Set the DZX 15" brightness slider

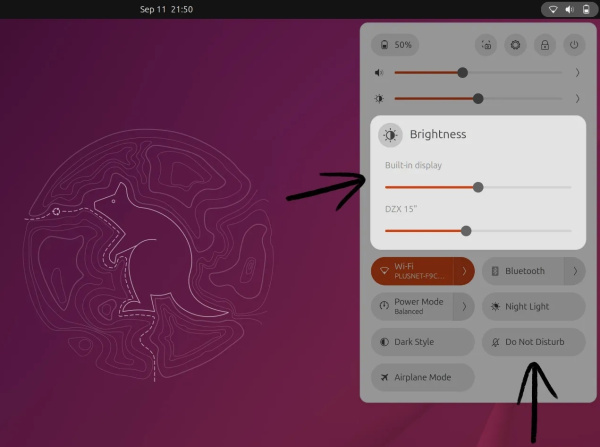coord(478,231)
